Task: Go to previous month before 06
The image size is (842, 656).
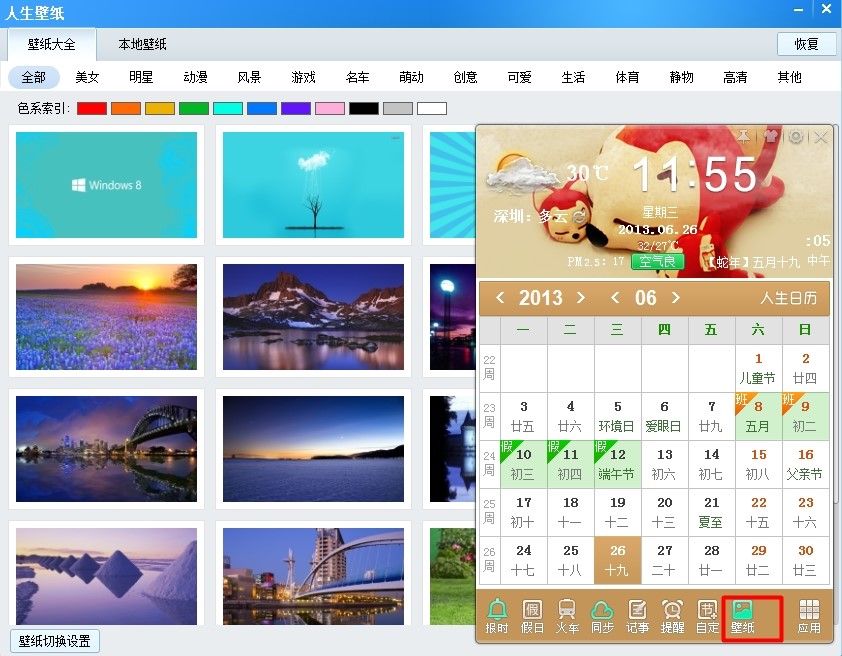Action: (x=615, y=297)
